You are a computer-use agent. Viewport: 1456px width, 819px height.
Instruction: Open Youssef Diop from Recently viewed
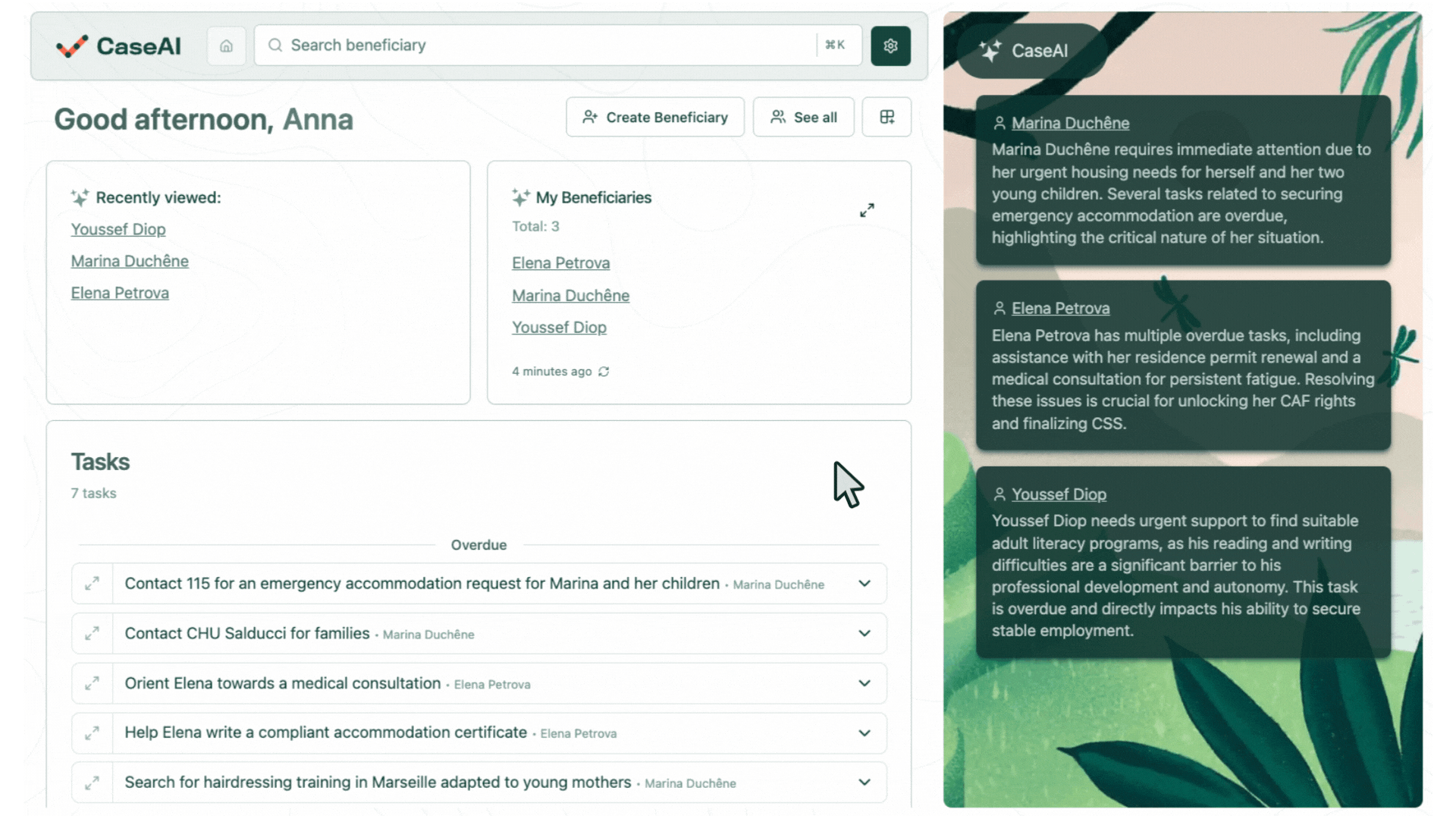(118, 229)
